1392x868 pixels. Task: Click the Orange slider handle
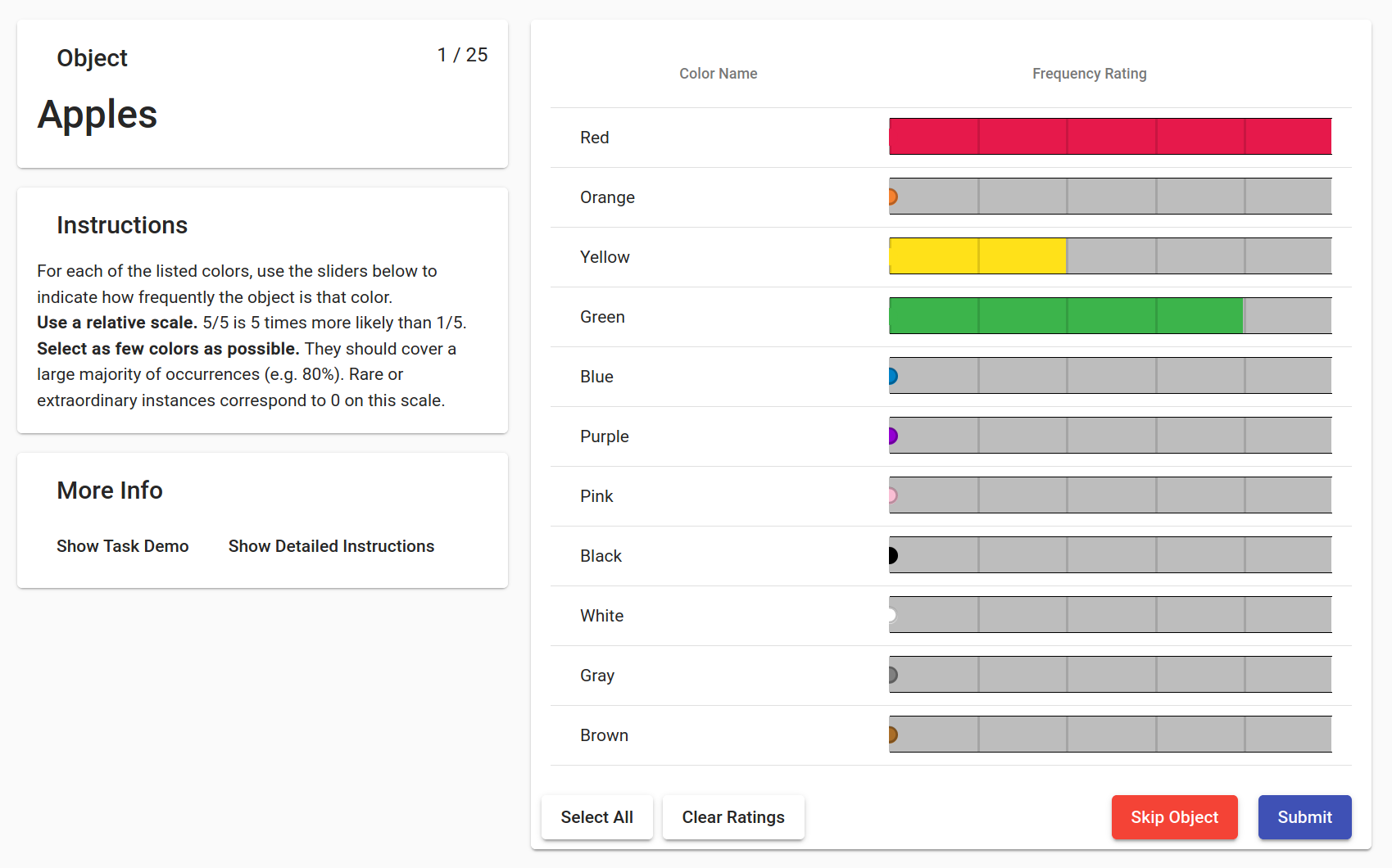(x=891, y=197)
